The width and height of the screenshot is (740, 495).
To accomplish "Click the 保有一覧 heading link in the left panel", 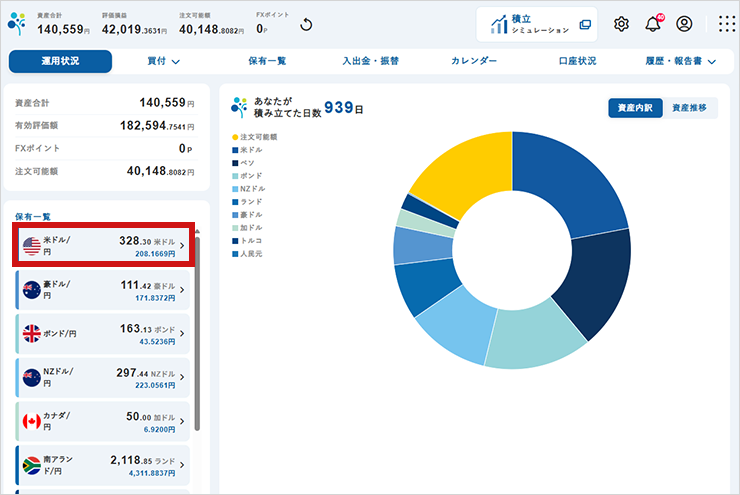I will pos(33,217).
